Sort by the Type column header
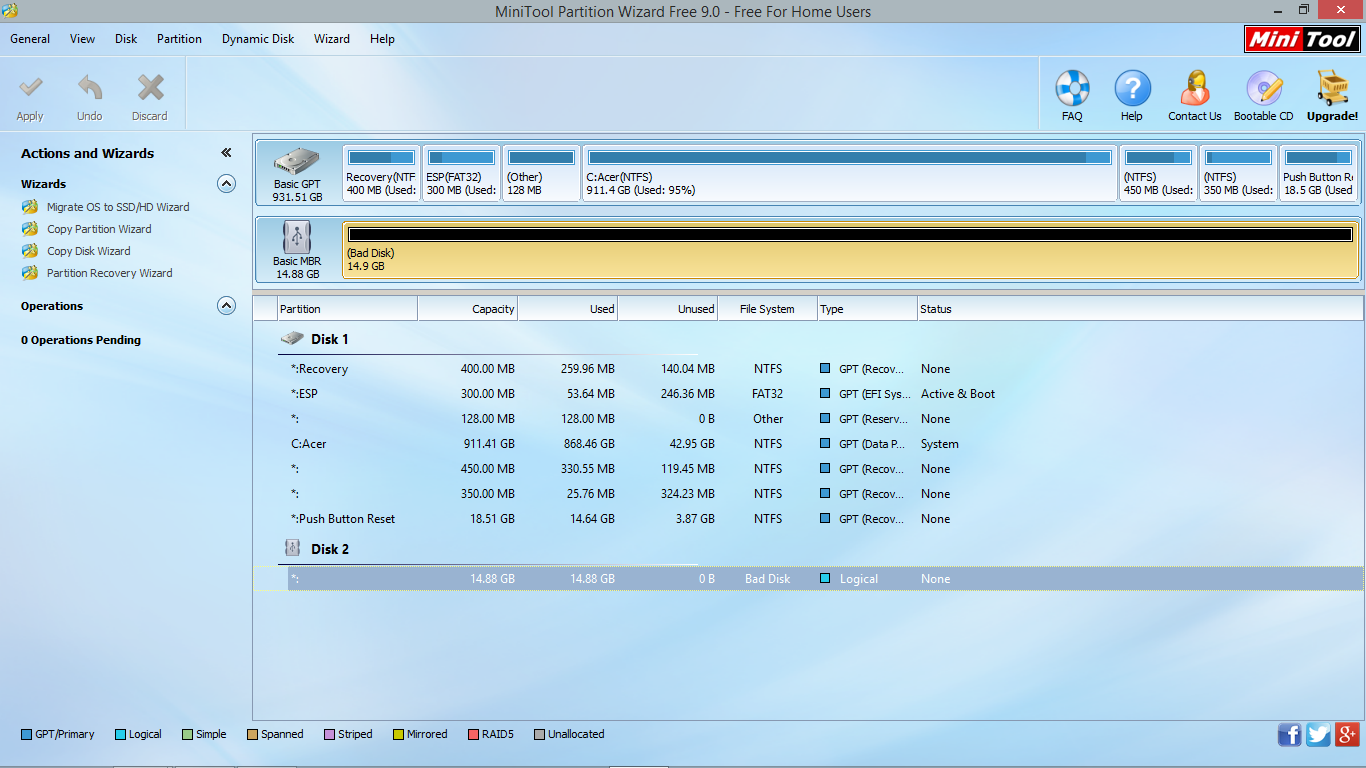Viewport: 1366px width, 768px height. point(868,309)
